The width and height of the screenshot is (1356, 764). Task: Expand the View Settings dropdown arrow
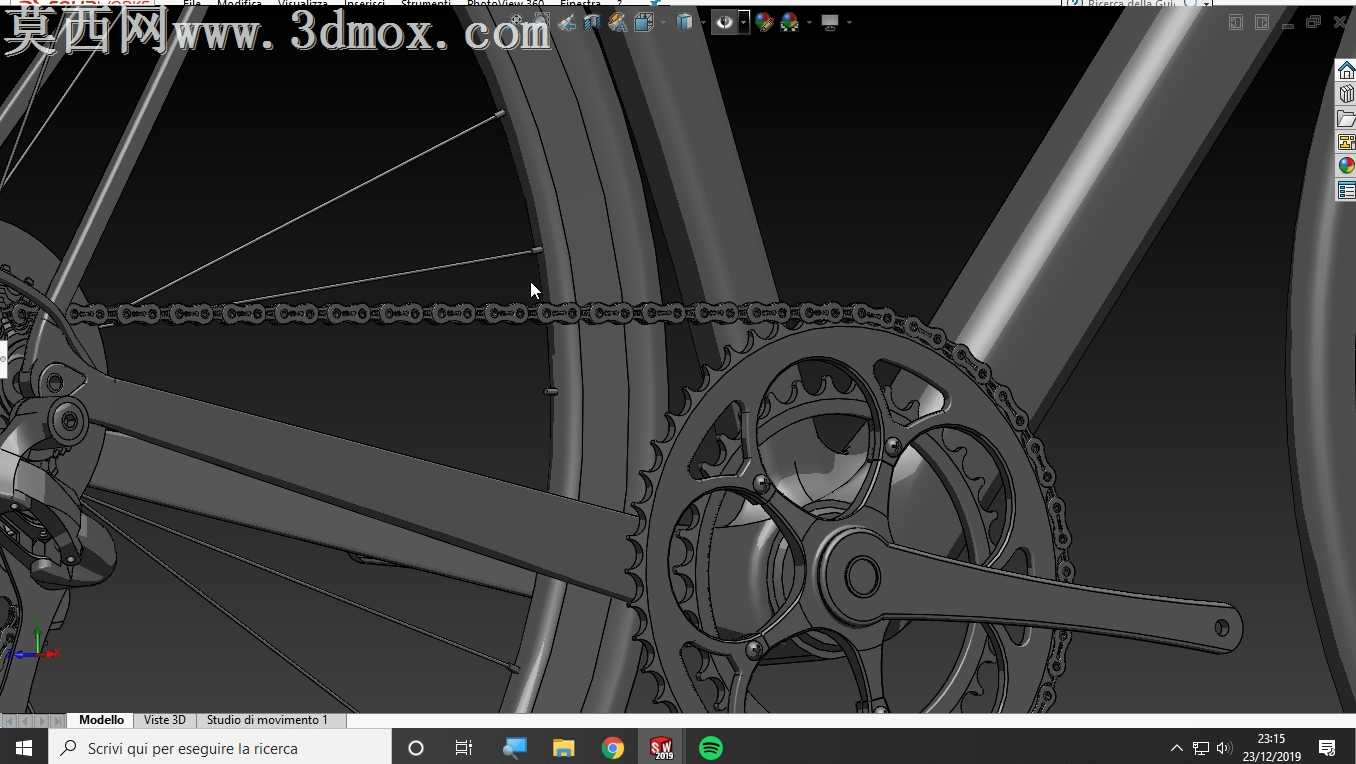tap(849, 22)
